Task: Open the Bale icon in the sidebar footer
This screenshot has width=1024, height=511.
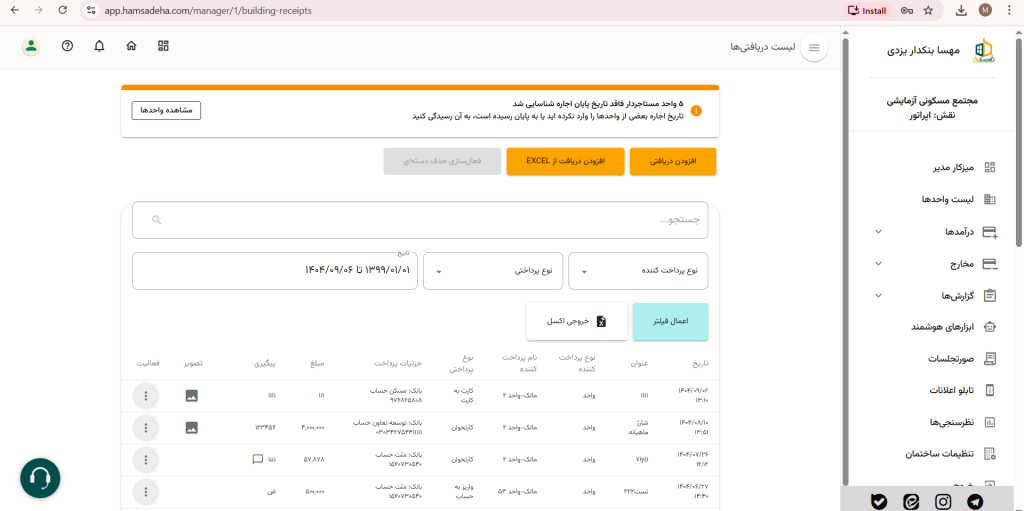Action: pyautogui.click(x=879, y=501)
